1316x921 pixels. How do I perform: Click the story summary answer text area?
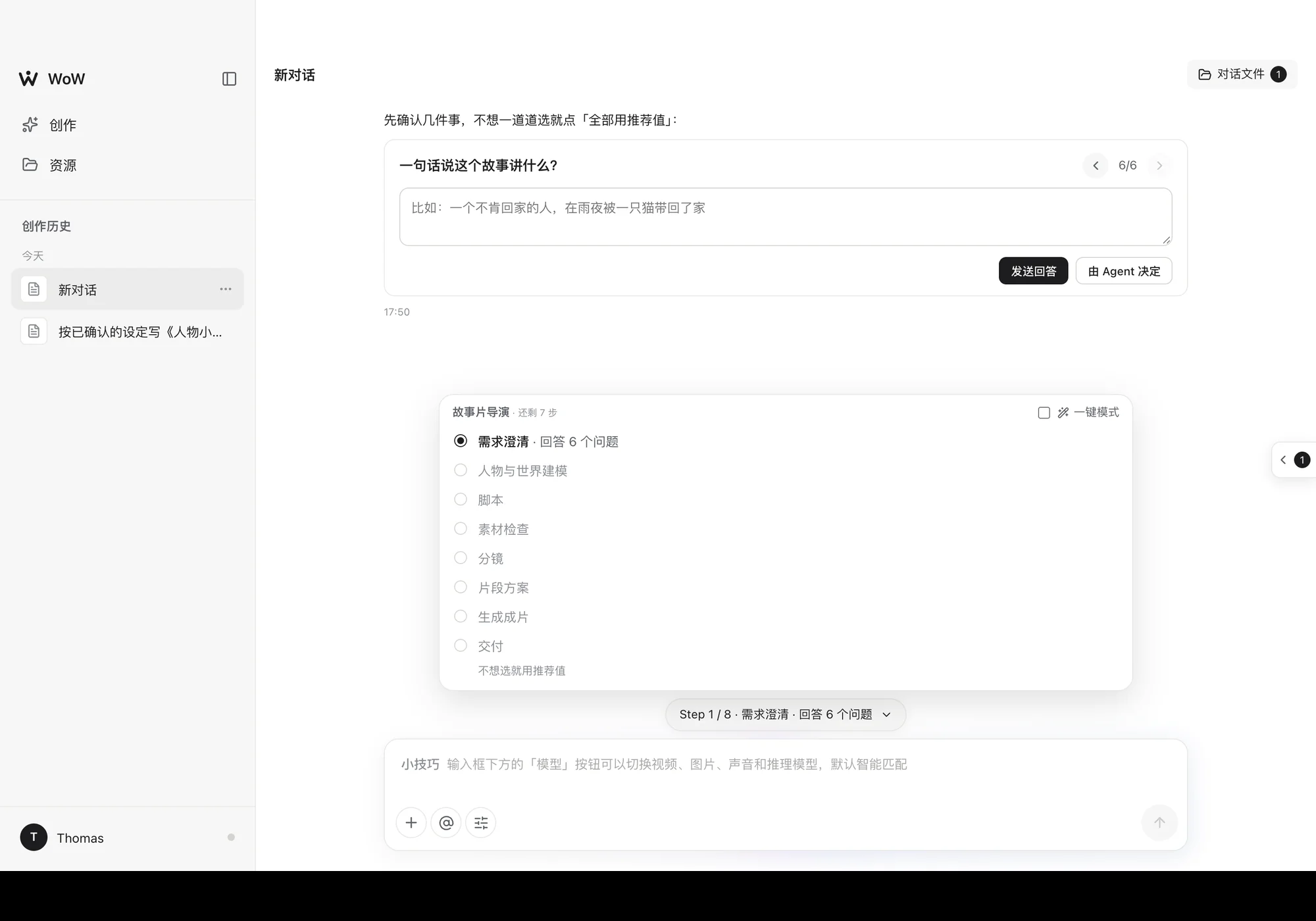coord(786,217)
